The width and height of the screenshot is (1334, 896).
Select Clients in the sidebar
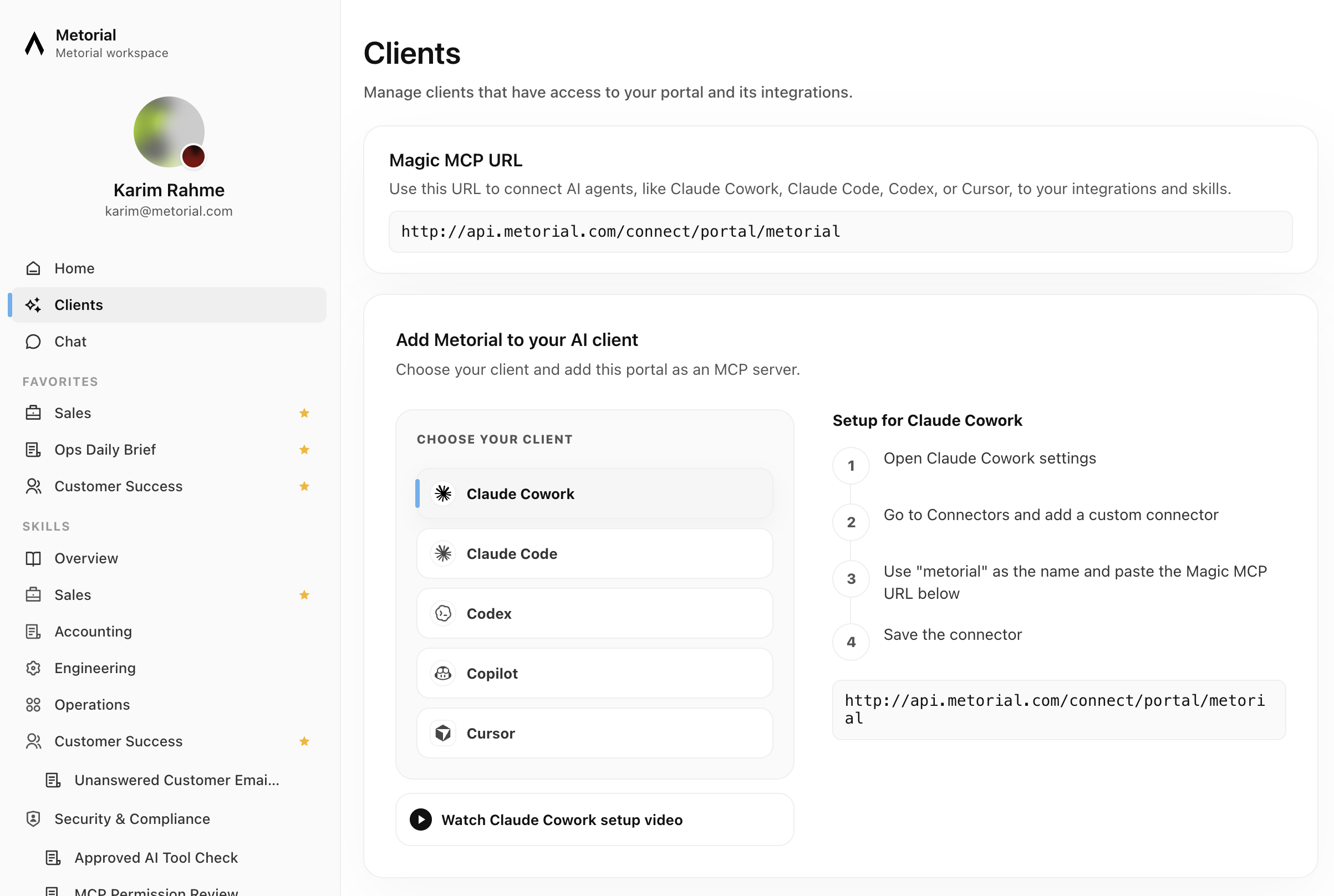click(169, 304)
